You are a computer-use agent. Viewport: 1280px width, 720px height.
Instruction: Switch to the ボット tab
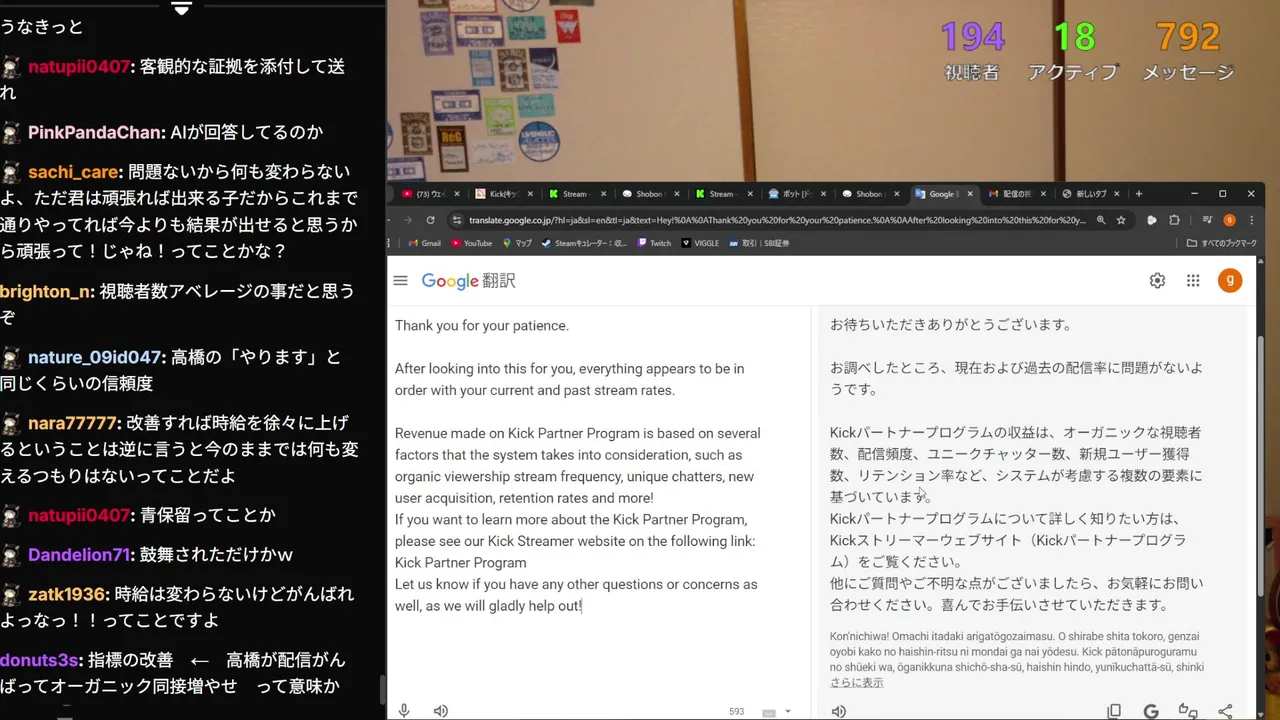pyautogui.click(x=795, y=194)
